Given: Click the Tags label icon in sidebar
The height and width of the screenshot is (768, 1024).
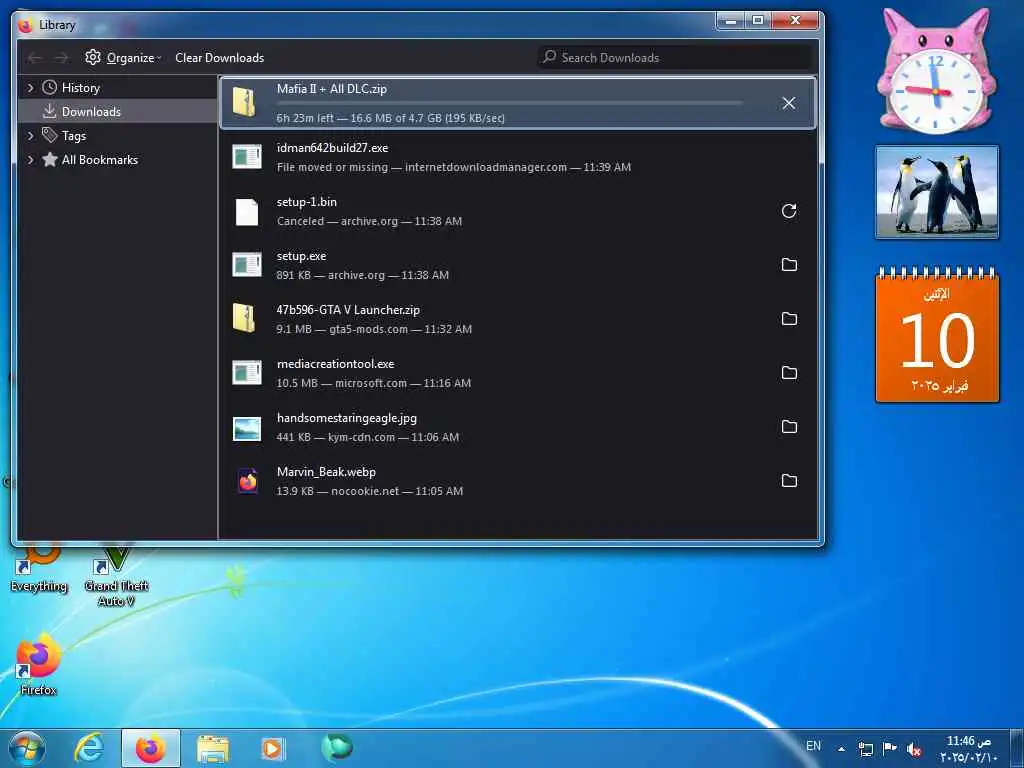Looking at the screenshot, I should [50, 135].
